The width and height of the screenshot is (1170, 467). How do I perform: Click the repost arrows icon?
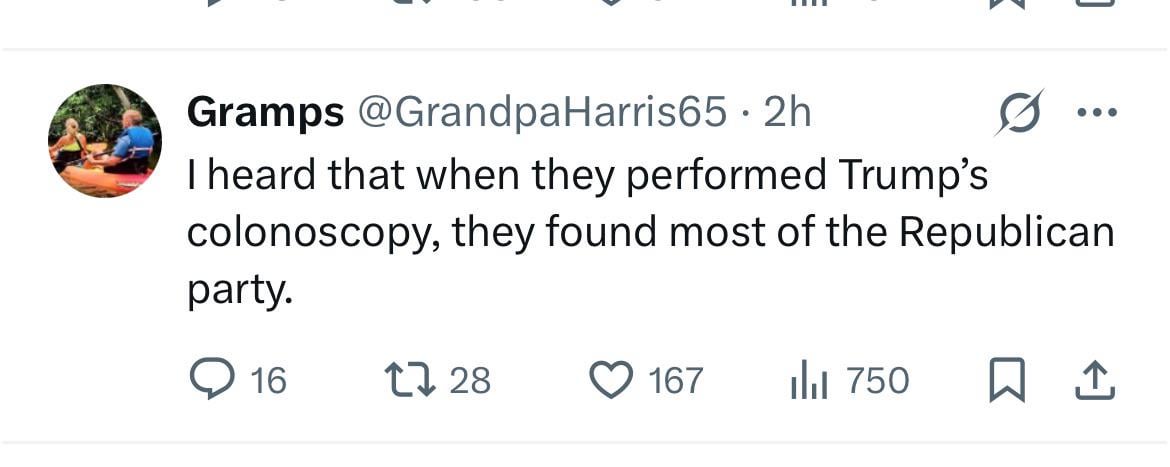point(408,380)
